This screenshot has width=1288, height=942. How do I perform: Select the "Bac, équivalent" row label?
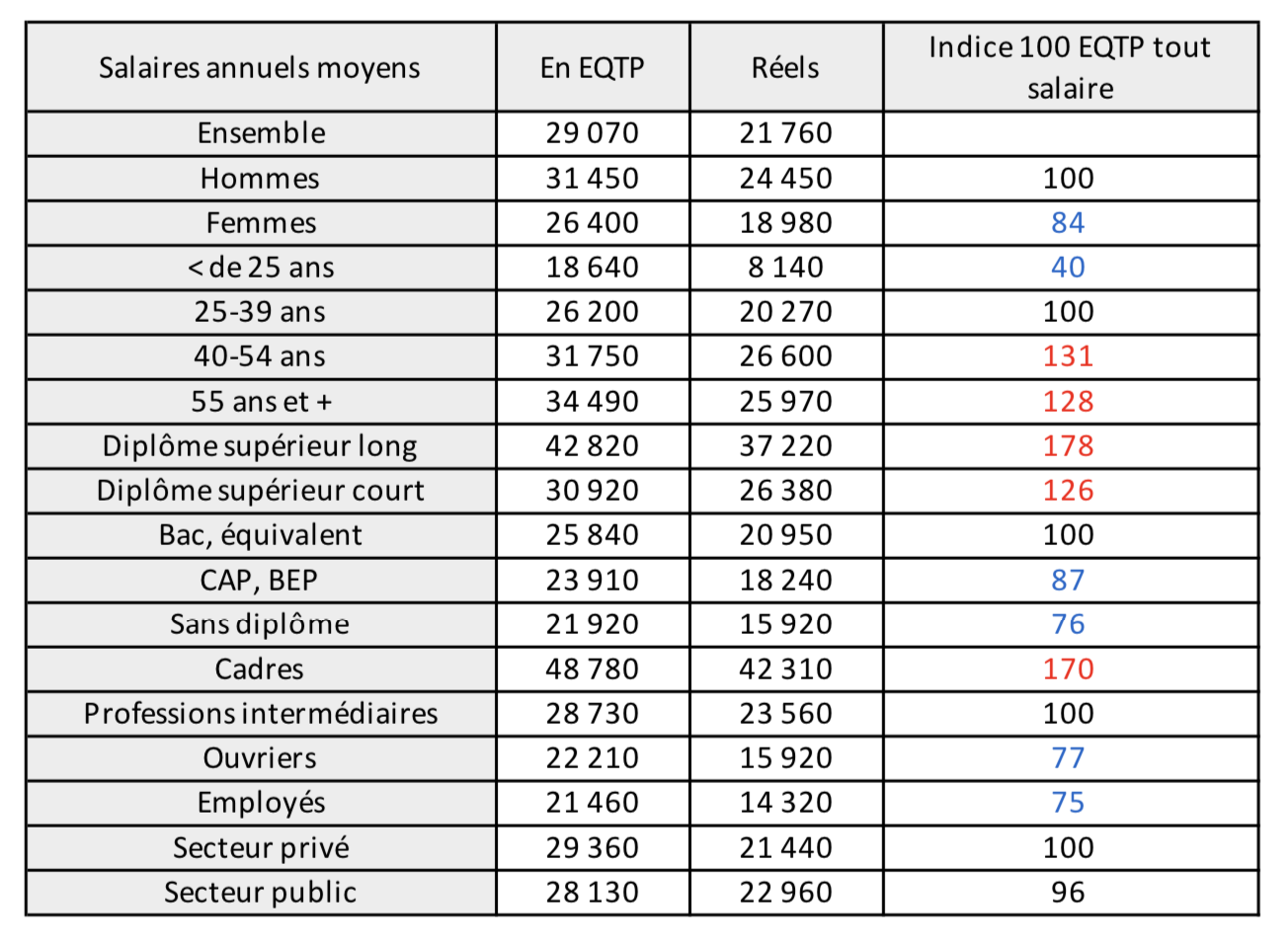pyautogui.click(x=261, y=535)
